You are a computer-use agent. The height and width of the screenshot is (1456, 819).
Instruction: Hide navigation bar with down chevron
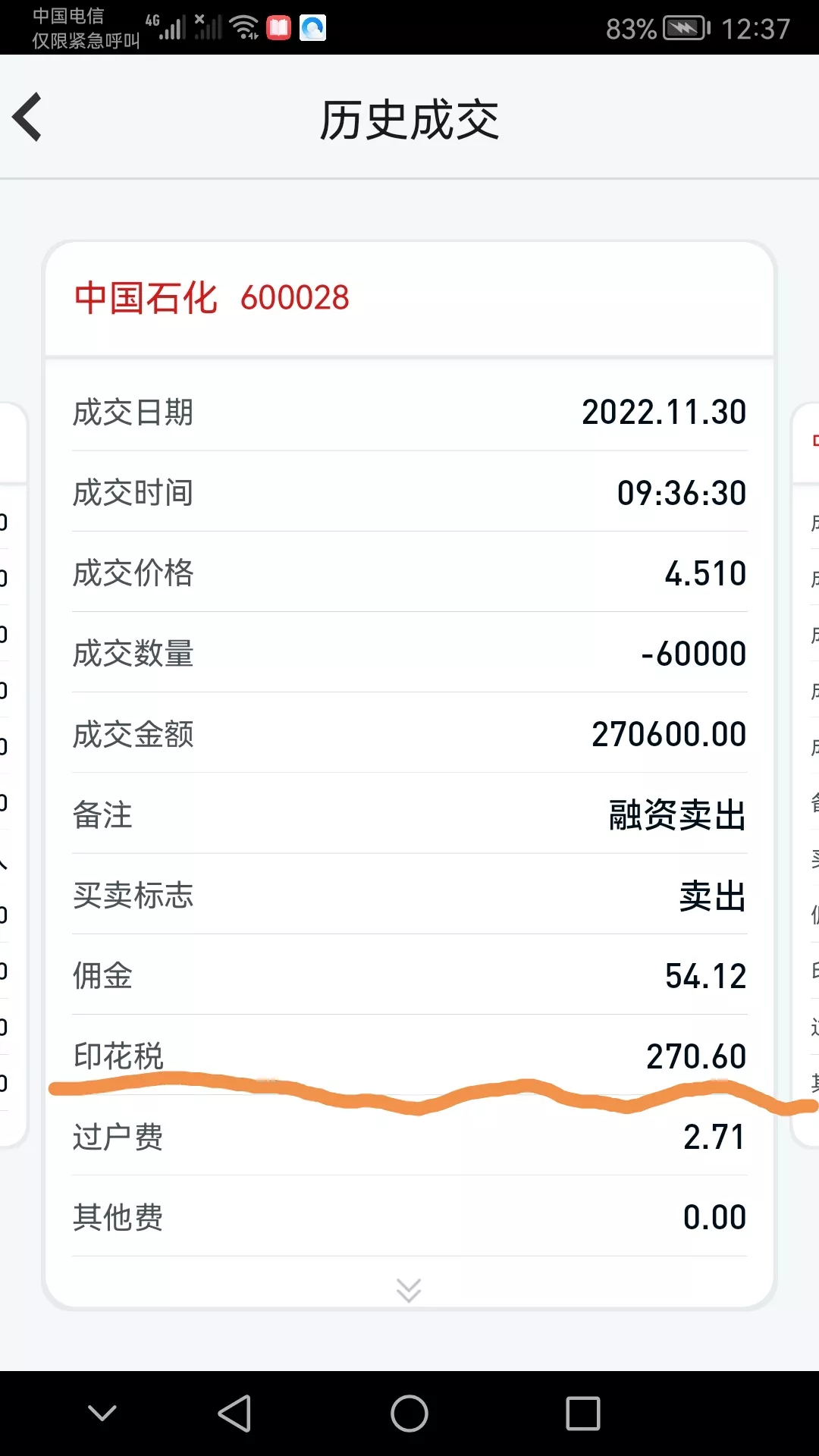[x=102, y=1413]
